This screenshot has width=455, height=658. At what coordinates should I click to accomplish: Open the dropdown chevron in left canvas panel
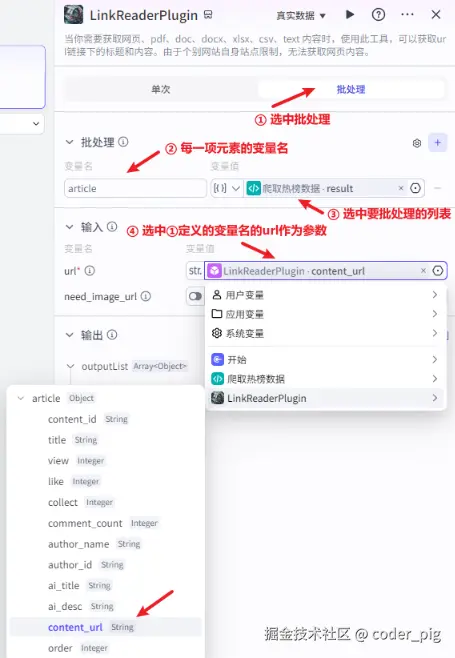(x=36, y=124)
